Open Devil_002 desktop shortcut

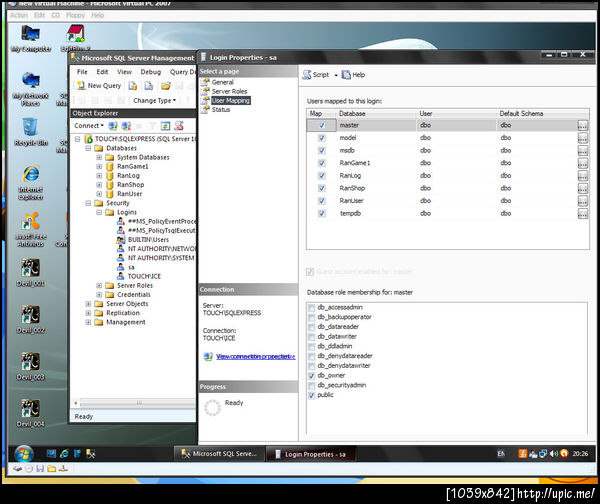31,320
